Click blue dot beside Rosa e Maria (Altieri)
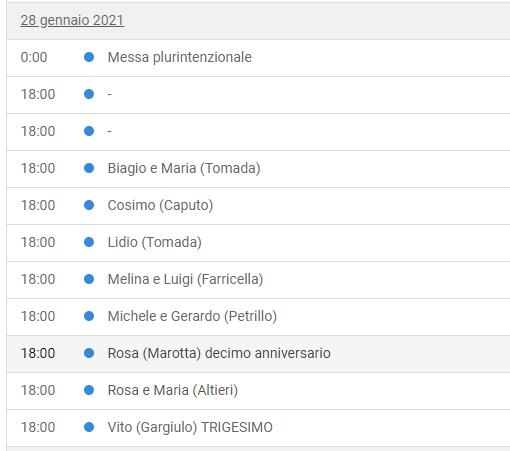 click(89, 390)
